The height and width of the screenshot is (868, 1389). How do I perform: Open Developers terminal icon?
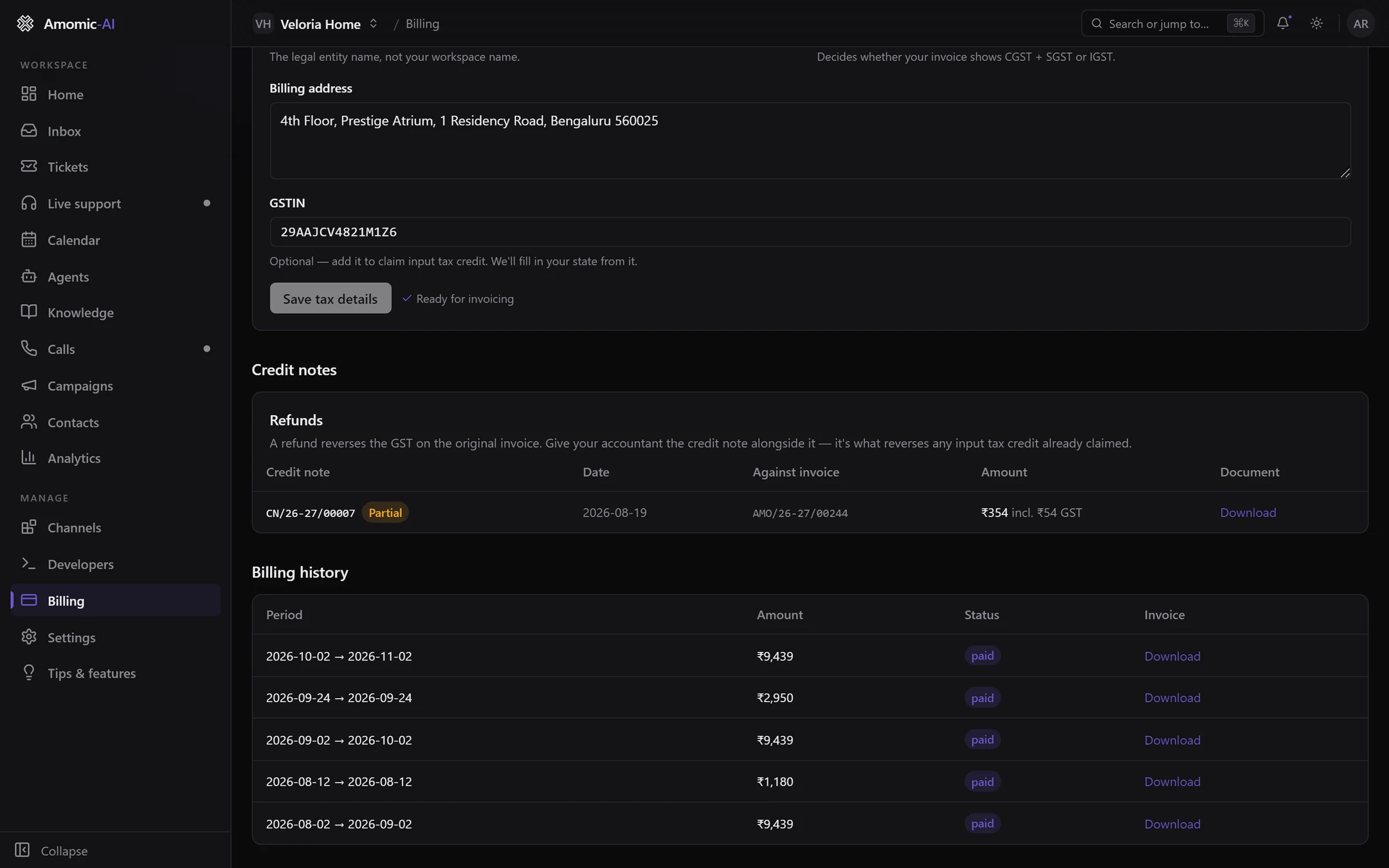tap(28, 563)
